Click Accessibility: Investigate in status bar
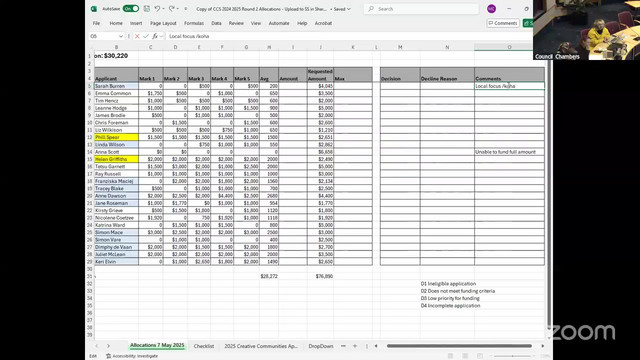This screenshot has height=360, width=640. point(132,356)
